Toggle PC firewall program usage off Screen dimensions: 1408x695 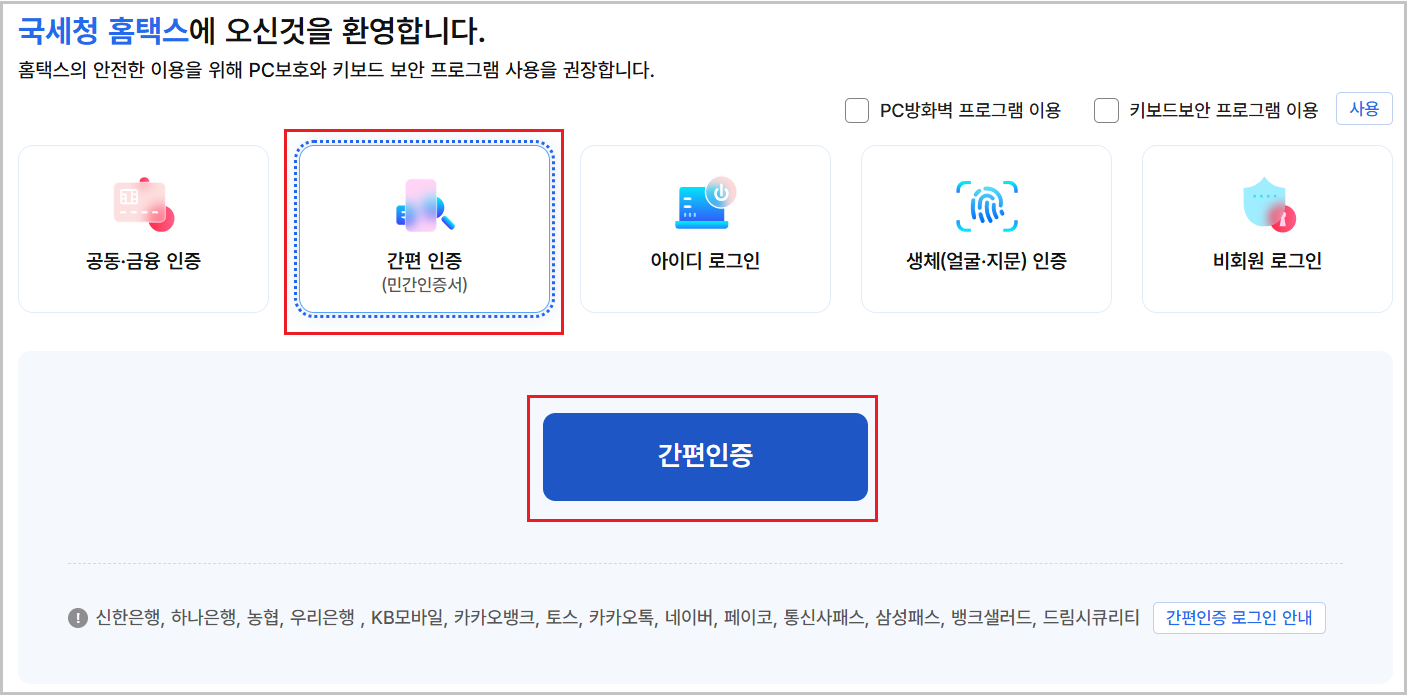pos(857,110)
